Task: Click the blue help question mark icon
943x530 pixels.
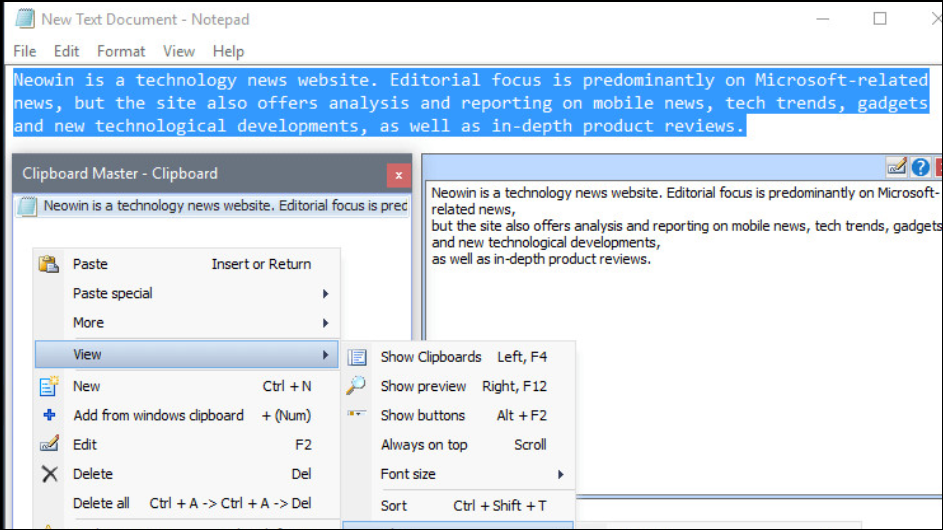Action: pyautogui.click(x=920, y=167)
